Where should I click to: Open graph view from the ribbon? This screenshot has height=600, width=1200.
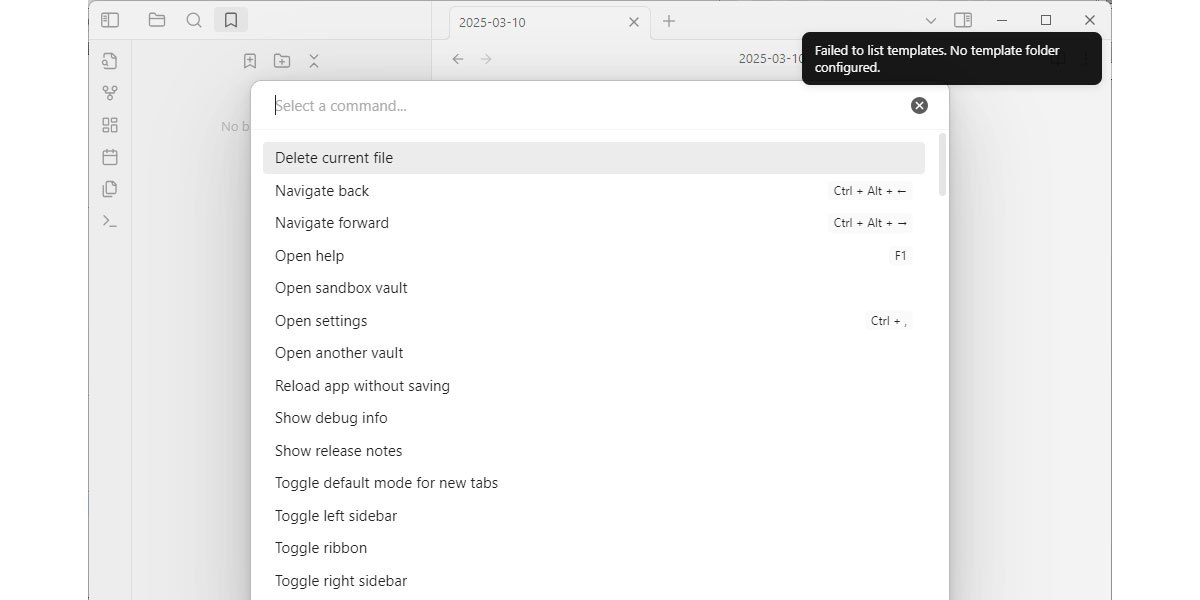110,93
